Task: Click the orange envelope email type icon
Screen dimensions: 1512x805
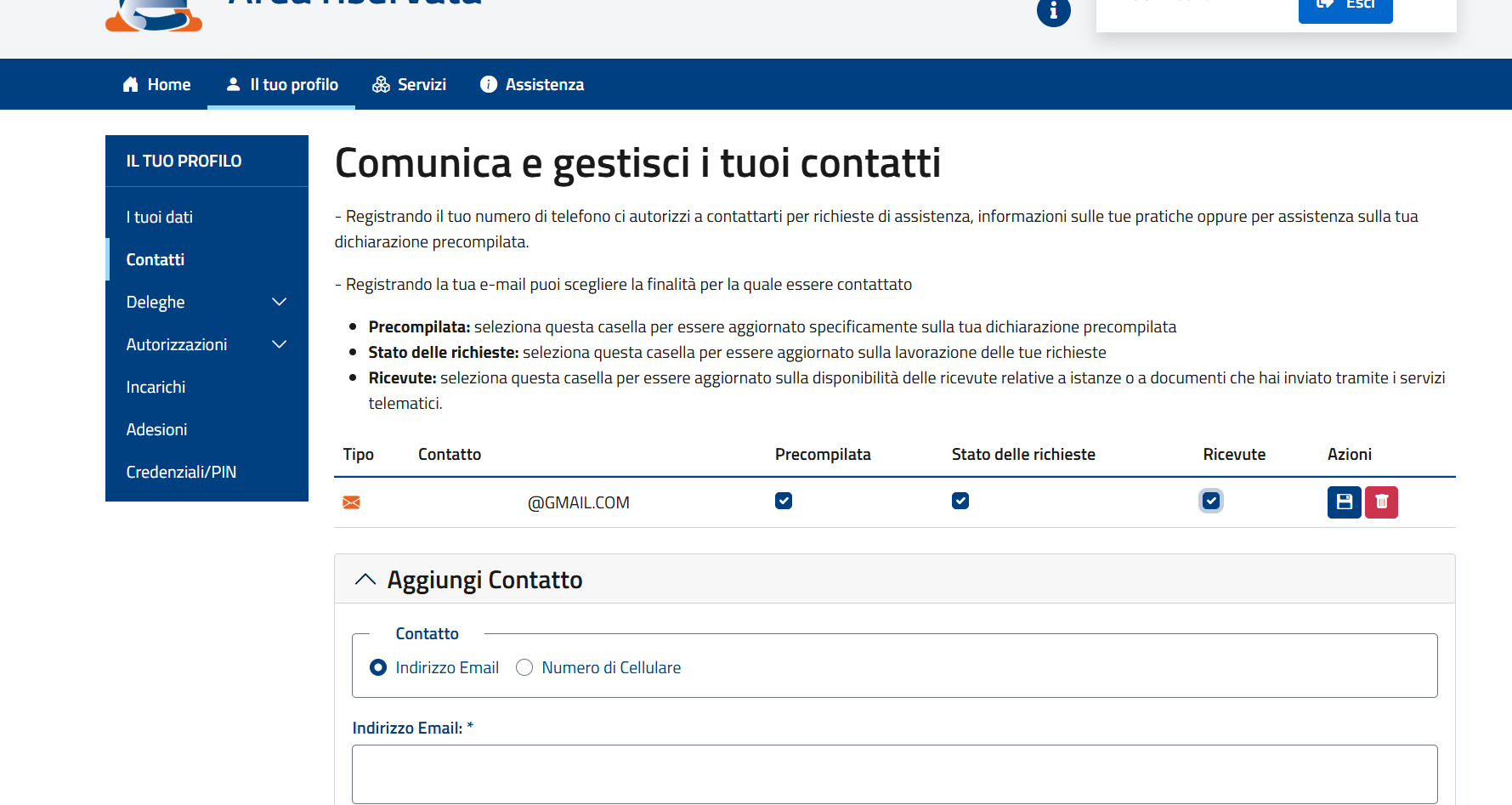Action: click(x=351, y=502)
